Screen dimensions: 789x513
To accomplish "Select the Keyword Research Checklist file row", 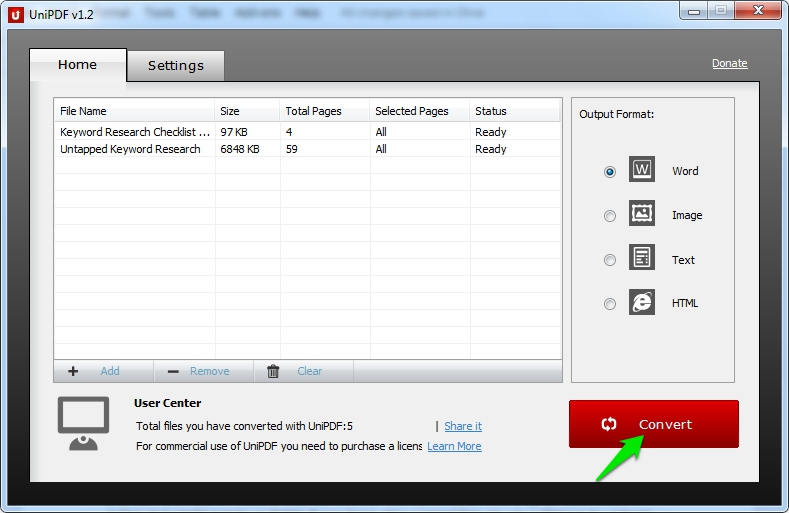I will pyautogui.click(x=307, y=132).
